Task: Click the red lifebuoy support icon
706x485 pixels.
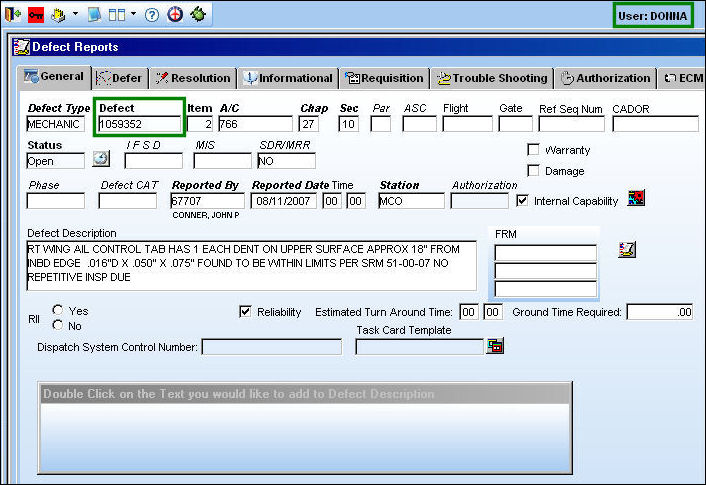Action: point(175,15)
